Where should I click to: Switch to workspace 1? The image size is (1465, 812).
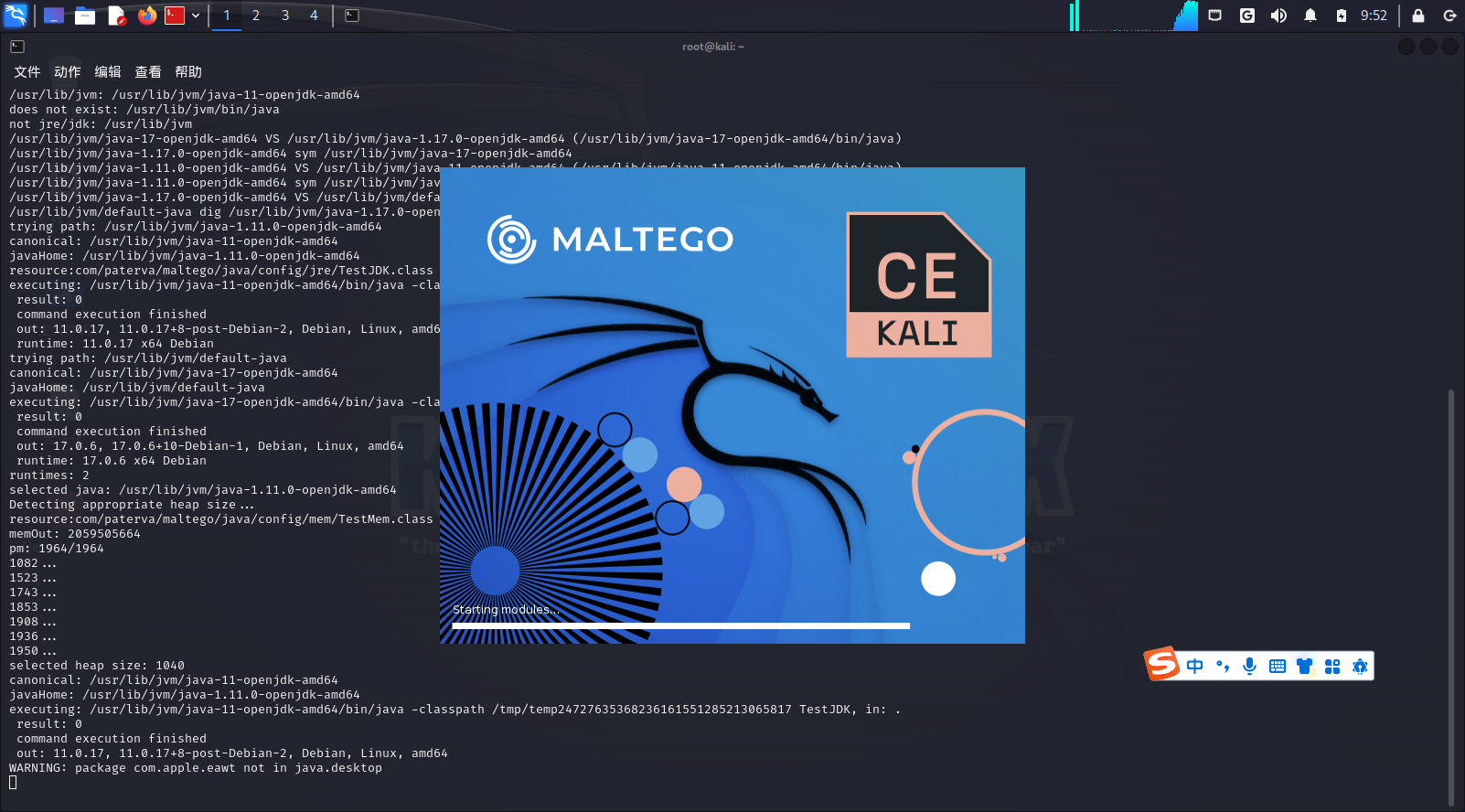(227, 16)
